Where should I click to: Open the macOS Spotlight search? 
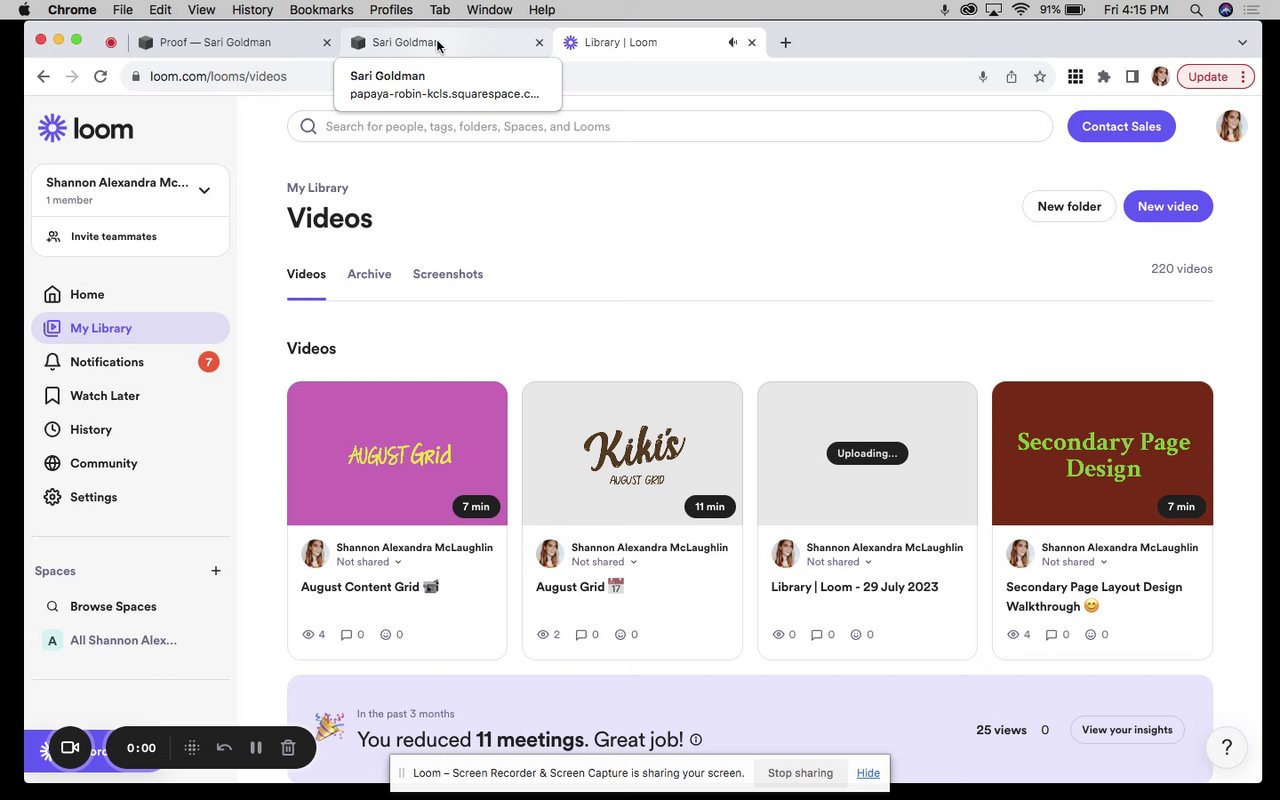pos(1197,10)
